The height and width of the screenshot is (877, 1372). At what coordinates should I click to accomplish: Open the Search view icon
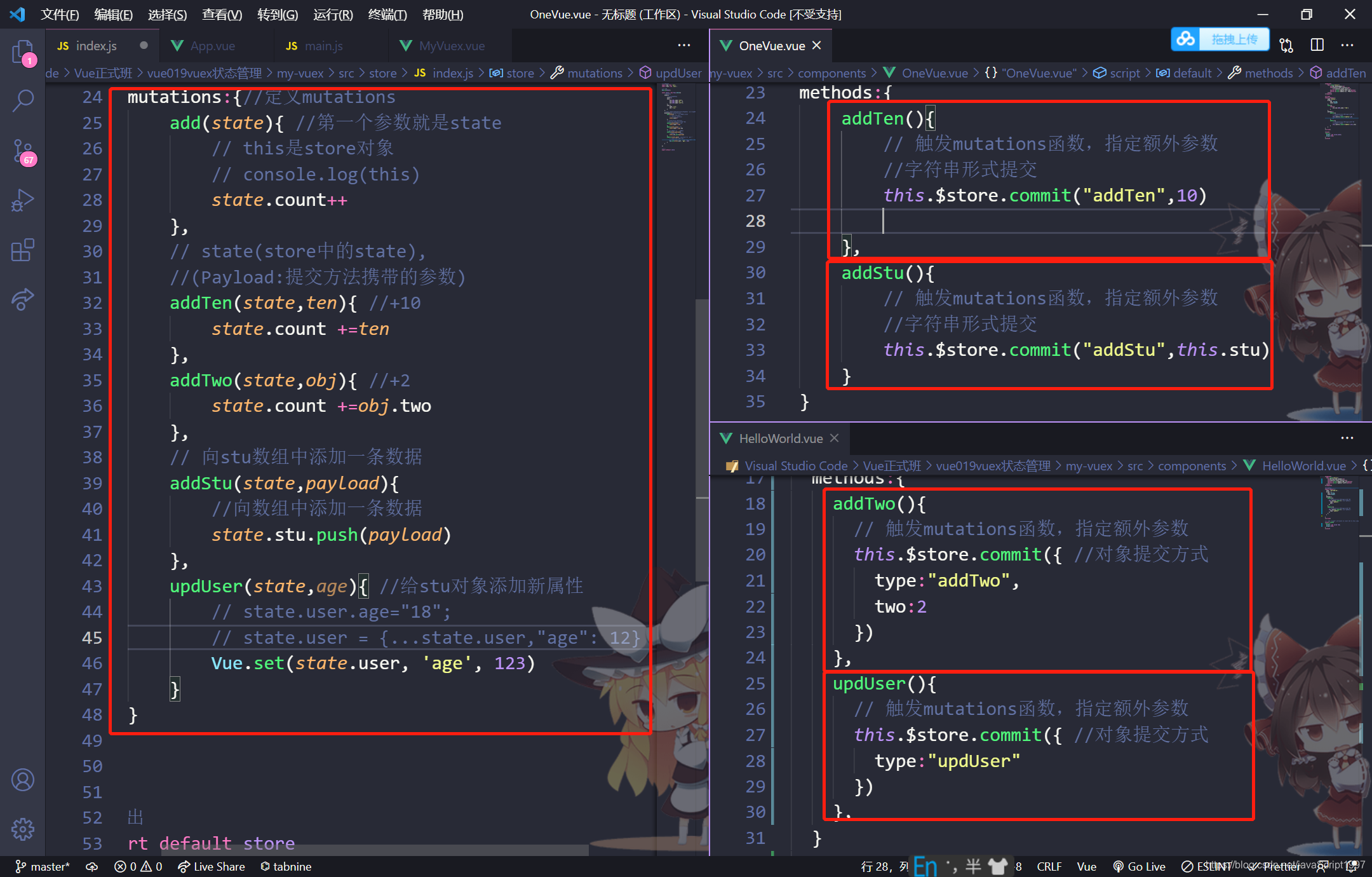click(x=22, y=100)
